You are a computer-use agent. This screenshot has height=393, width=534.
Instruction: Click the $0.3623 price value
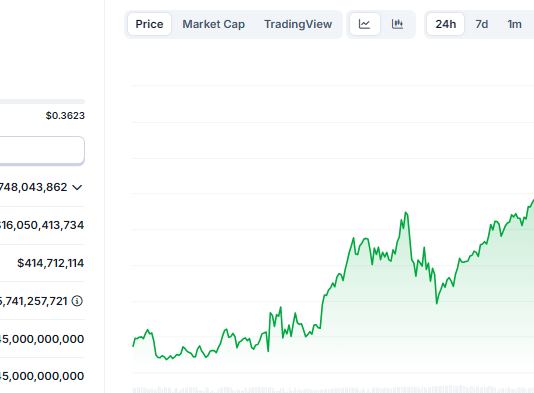[x=65, y=116]
